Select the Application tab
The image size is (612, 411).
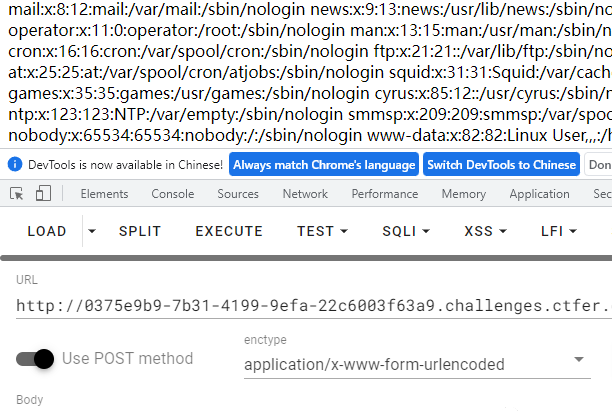tap(539, 194)
